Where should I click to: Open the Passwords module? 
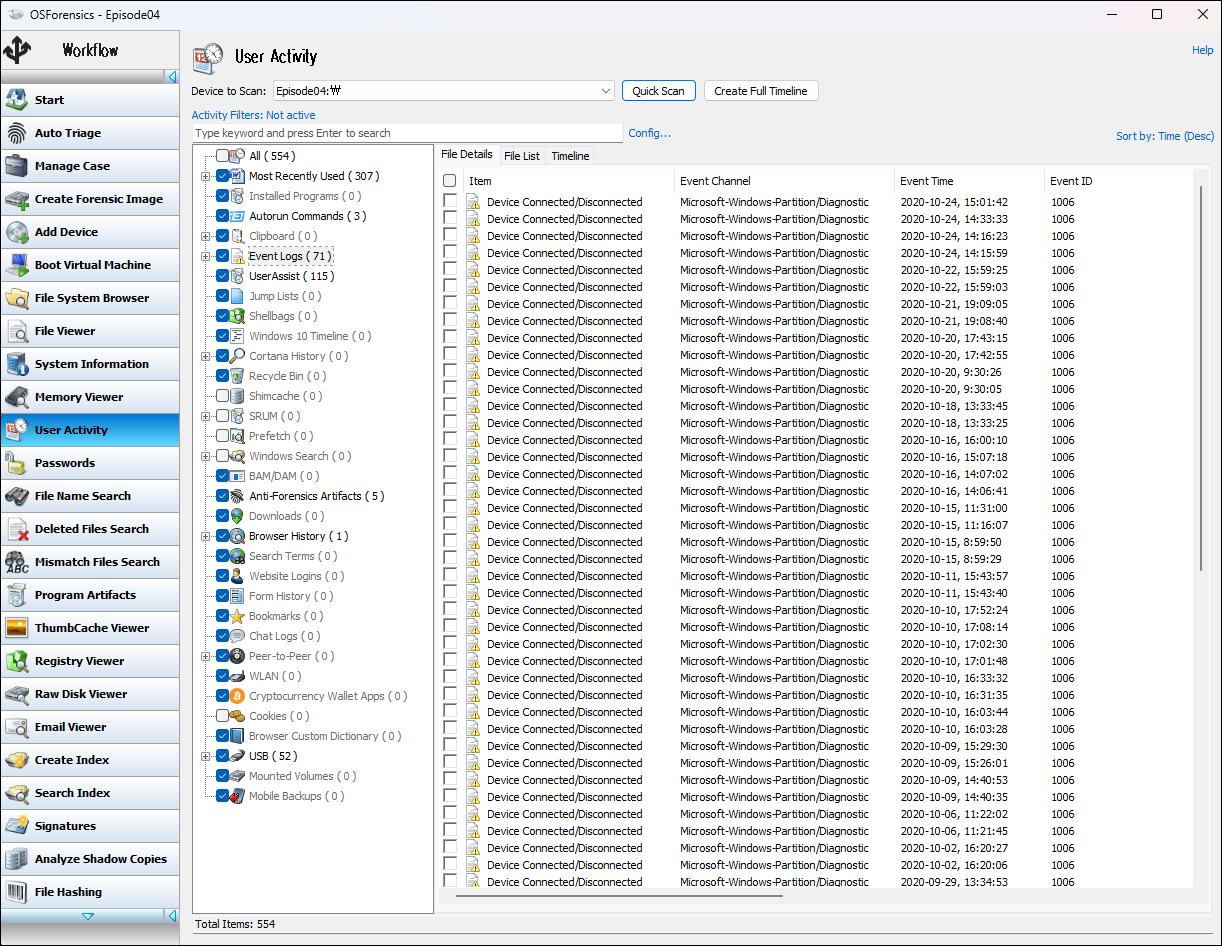coord(90,463)
